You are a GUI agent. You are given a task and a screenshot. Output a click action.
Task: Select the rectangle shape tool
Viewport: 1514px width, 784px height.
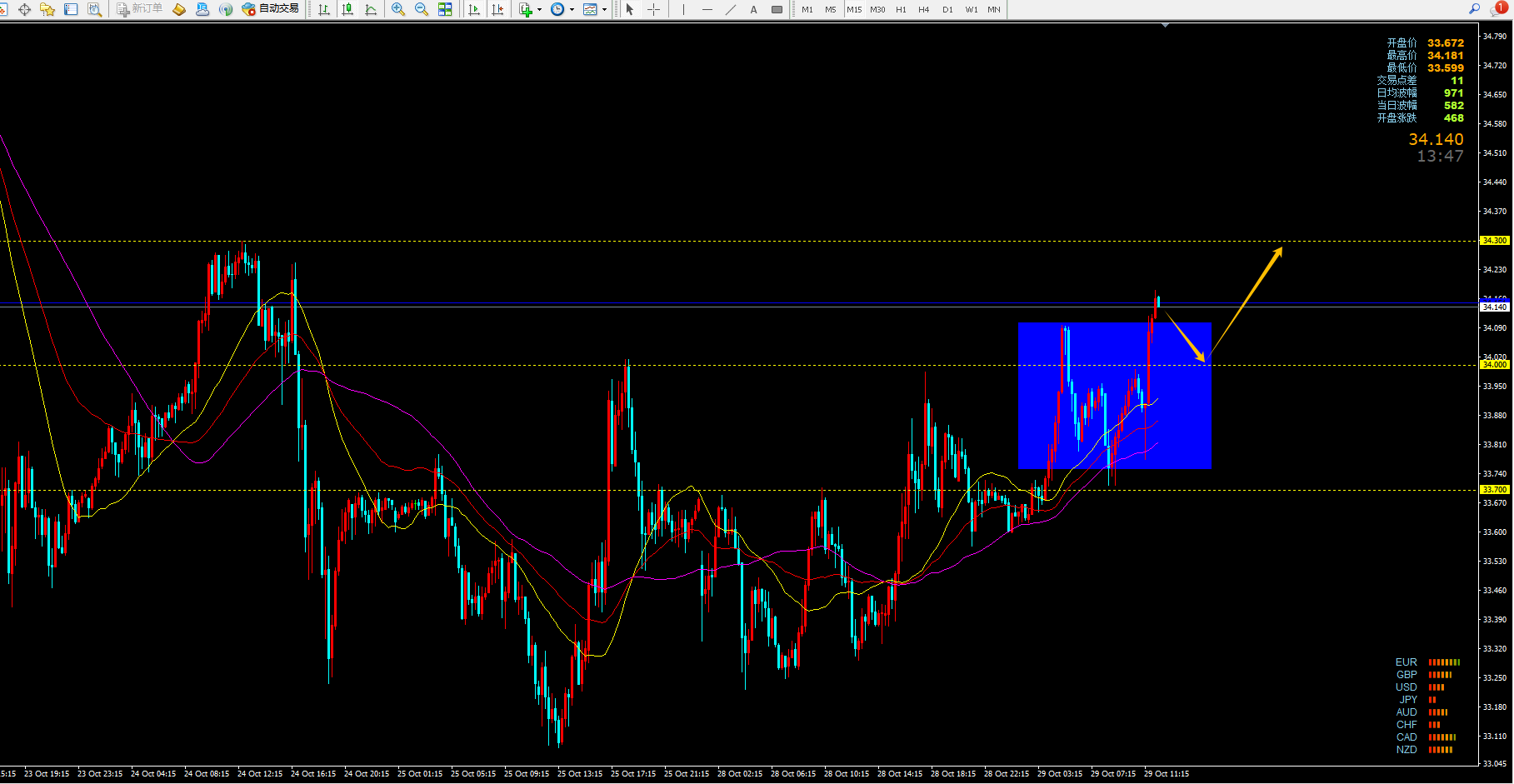click(777, 9)
